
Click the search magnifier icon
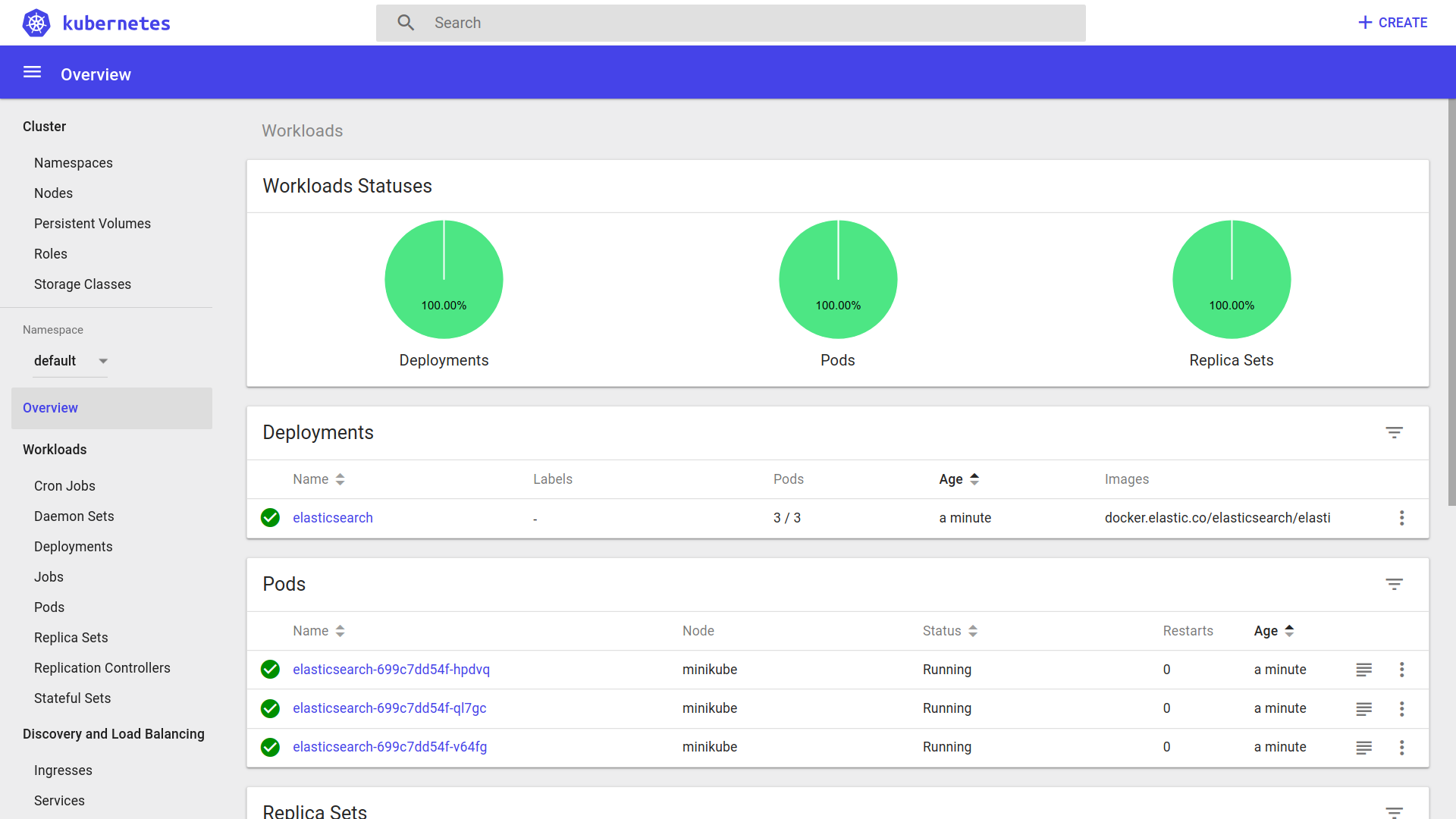pyautogui.click(x=406, y=23)
